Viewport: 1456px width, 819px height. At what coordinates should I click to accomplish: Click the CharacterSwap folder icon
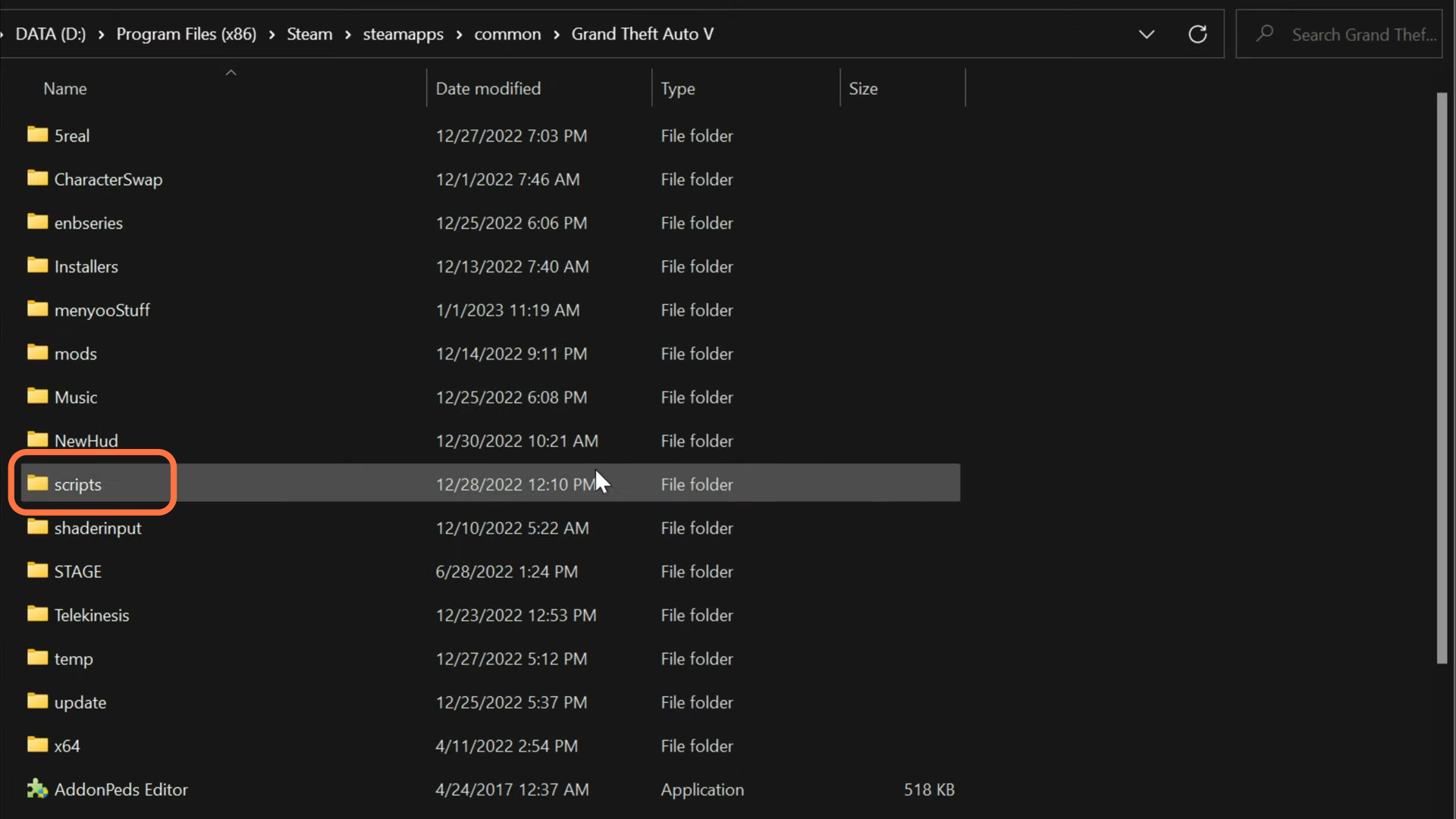click(37, 178)
